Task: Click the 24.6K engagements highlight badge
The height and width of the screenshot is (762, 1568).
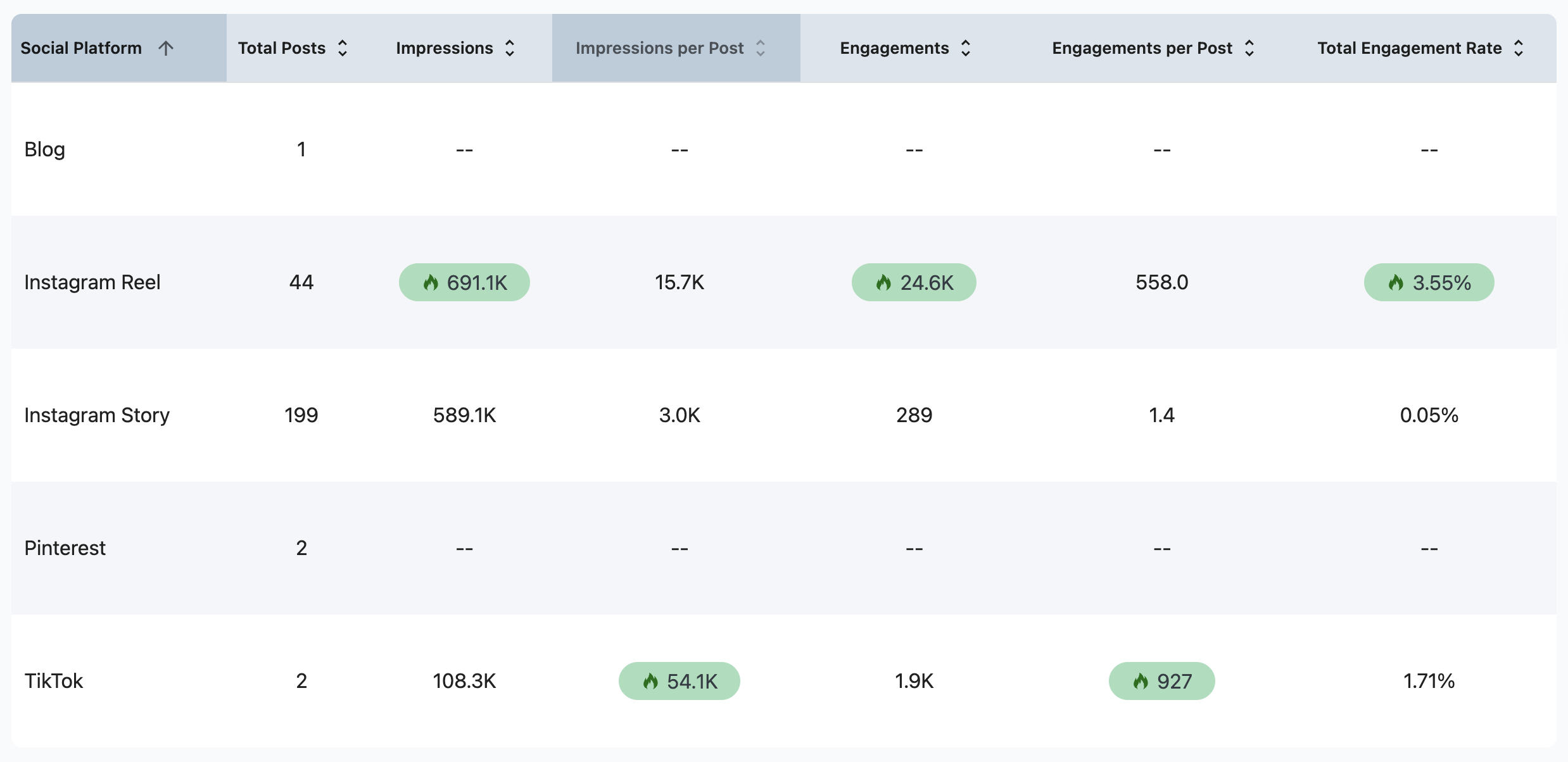Action: tap(914, 282)
